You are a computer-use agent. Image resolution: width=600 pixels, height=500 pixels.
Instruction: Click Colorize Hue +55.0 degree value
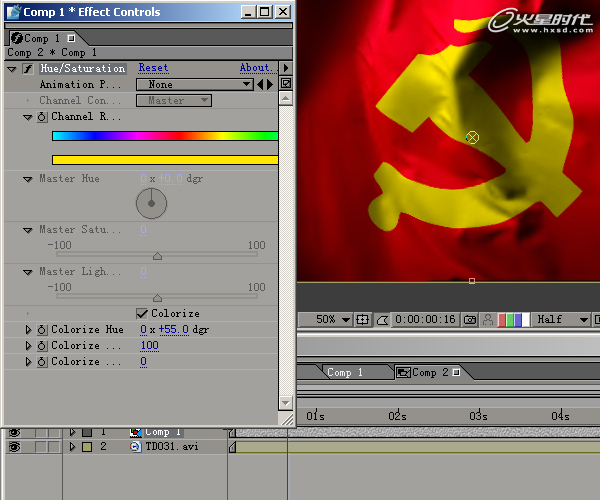click(x=174, y=329)
